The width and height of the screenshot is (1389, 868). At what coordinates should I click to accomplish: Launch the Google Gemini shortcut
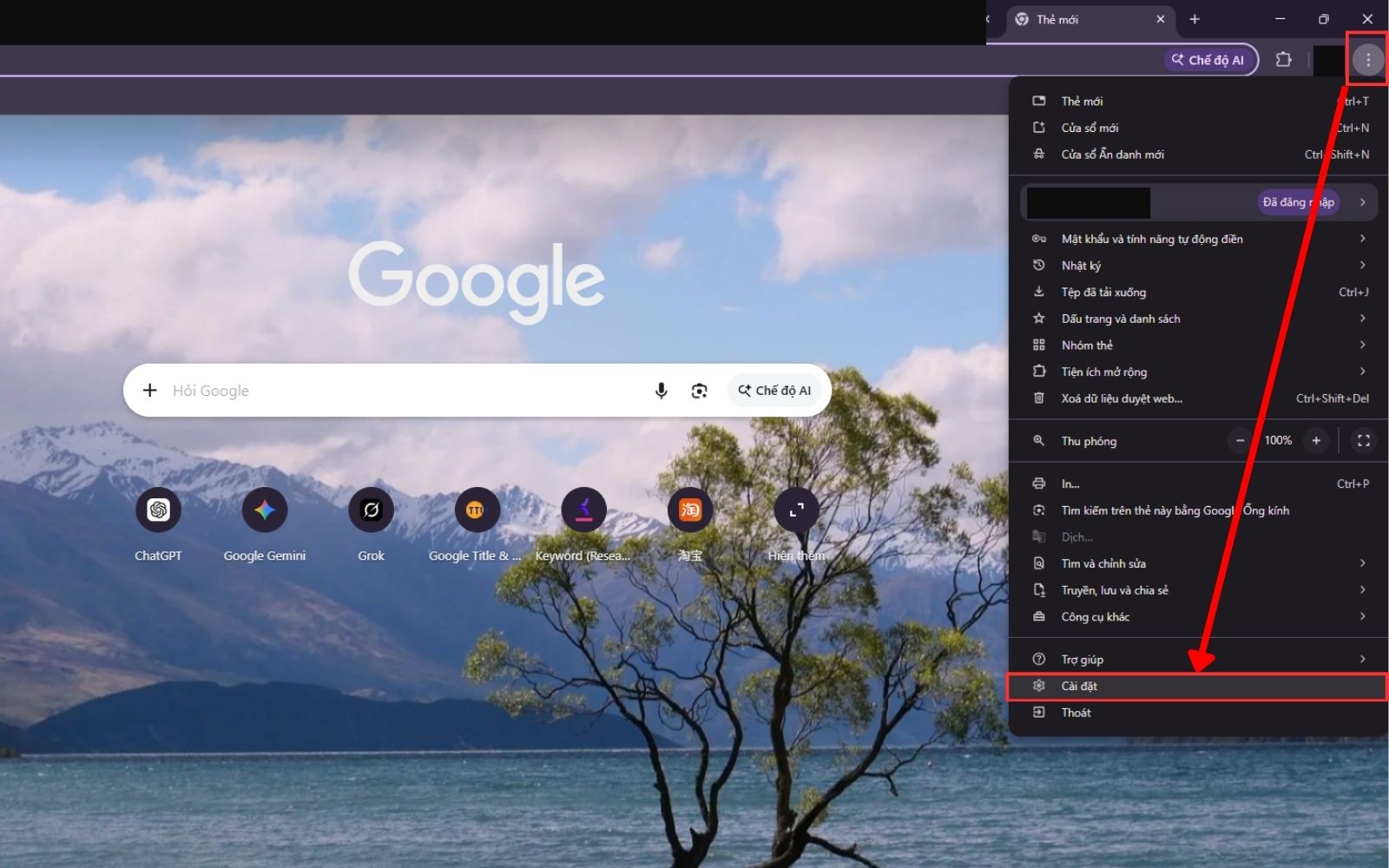265,510
